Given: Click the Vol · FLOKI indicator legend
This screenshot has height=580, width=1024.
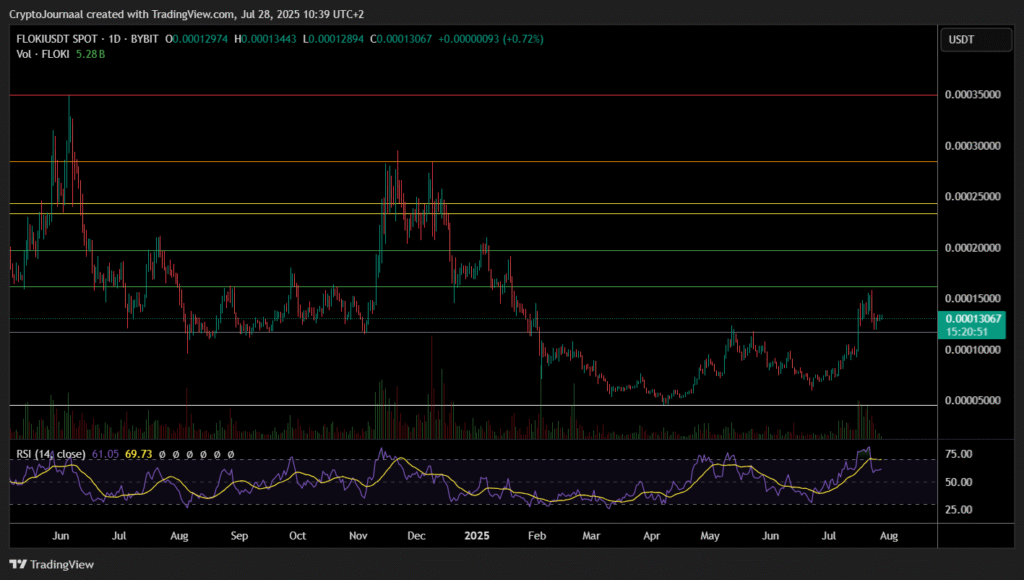Looking at the screenshot, I should (x=43, y=54).
